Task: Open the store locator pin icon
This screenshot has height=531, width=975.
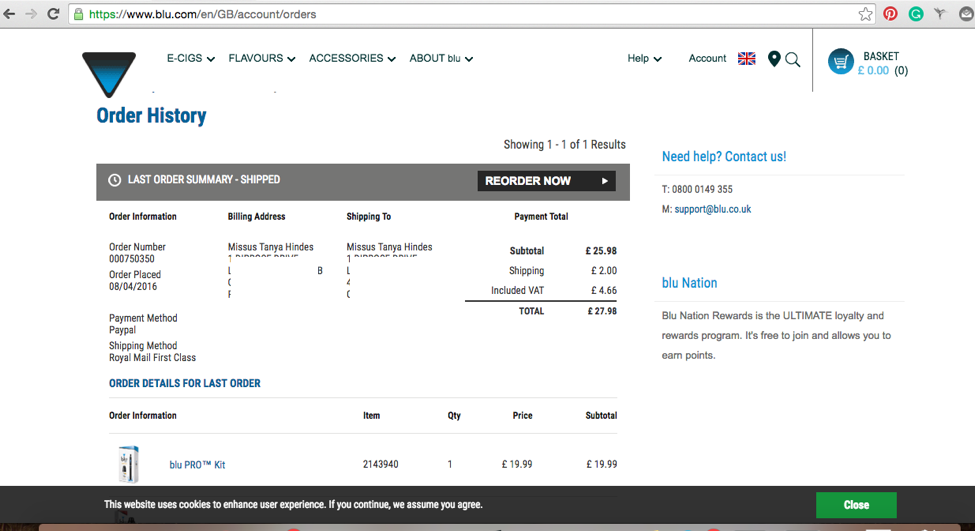Action: (x=774, y=59)
